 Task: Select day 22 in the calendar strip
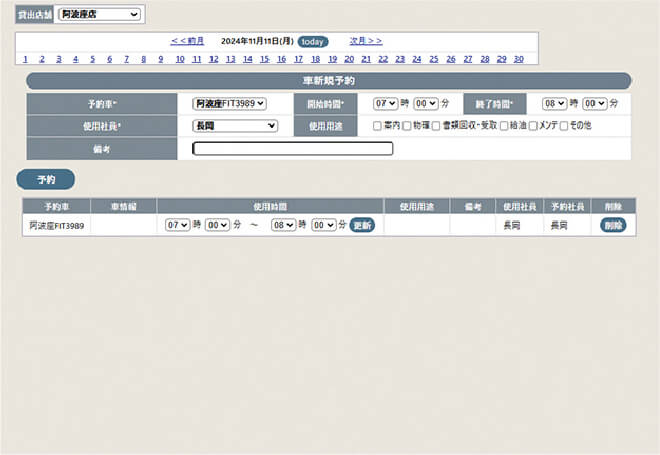(383, 59)
